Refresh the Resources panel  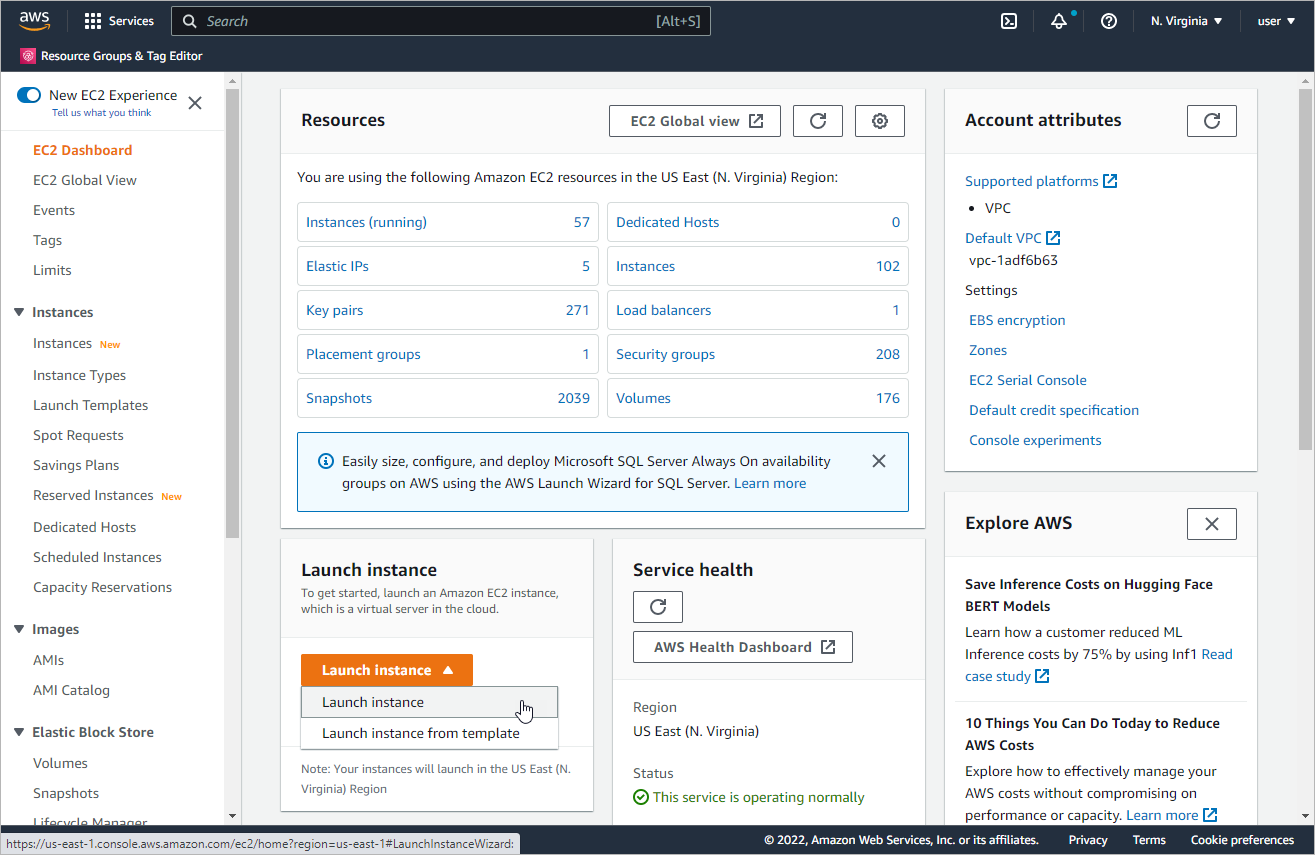click(x=818, y=121)
